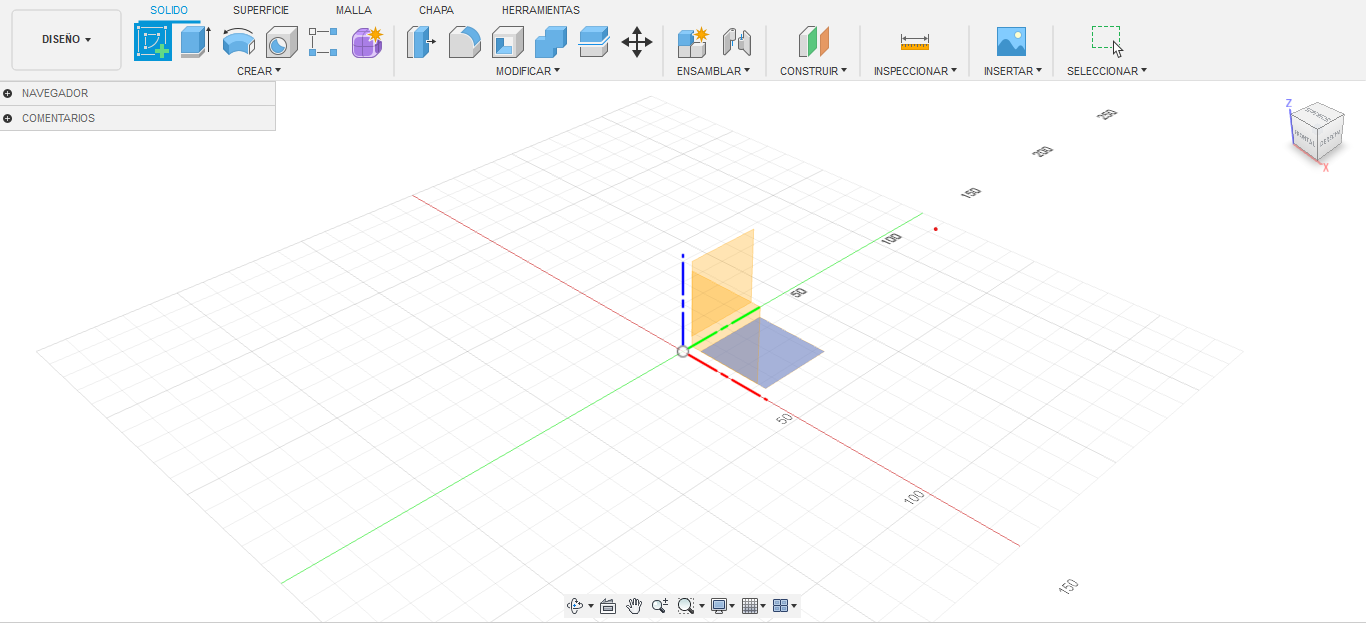Screen dimensions: 1366x623
Task: Click the Offset Face tool
Action: [594, 42]
